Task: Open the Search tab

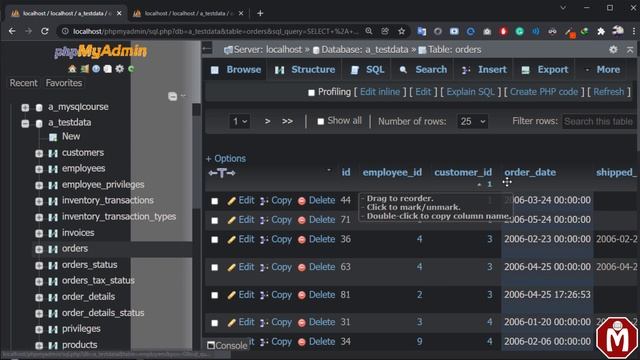Action: (423, 69)
